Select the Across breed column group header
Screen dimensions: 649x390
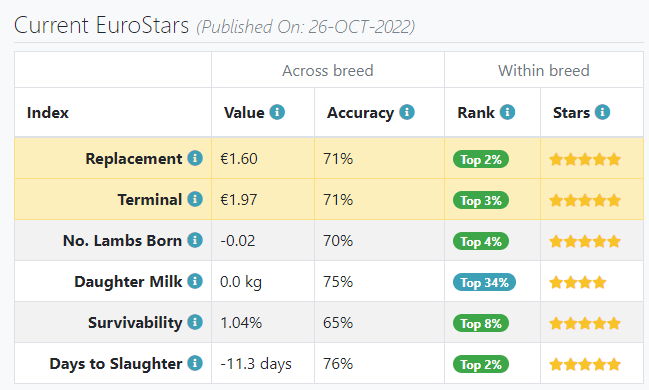click(x=328, y=70)
